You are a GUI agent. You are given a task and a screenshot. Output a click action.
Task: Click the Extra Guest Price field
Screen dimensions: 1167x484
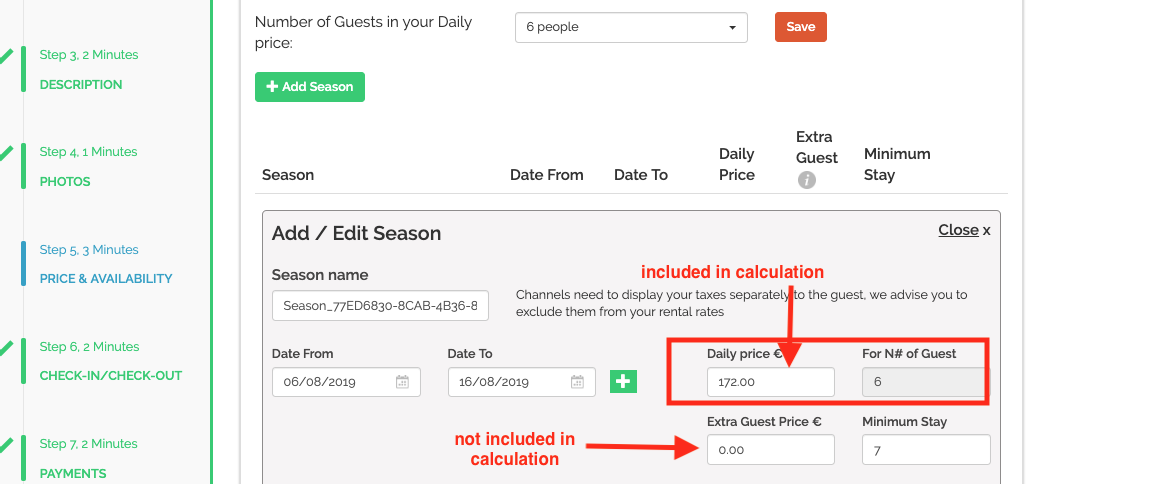click(770, 450)
